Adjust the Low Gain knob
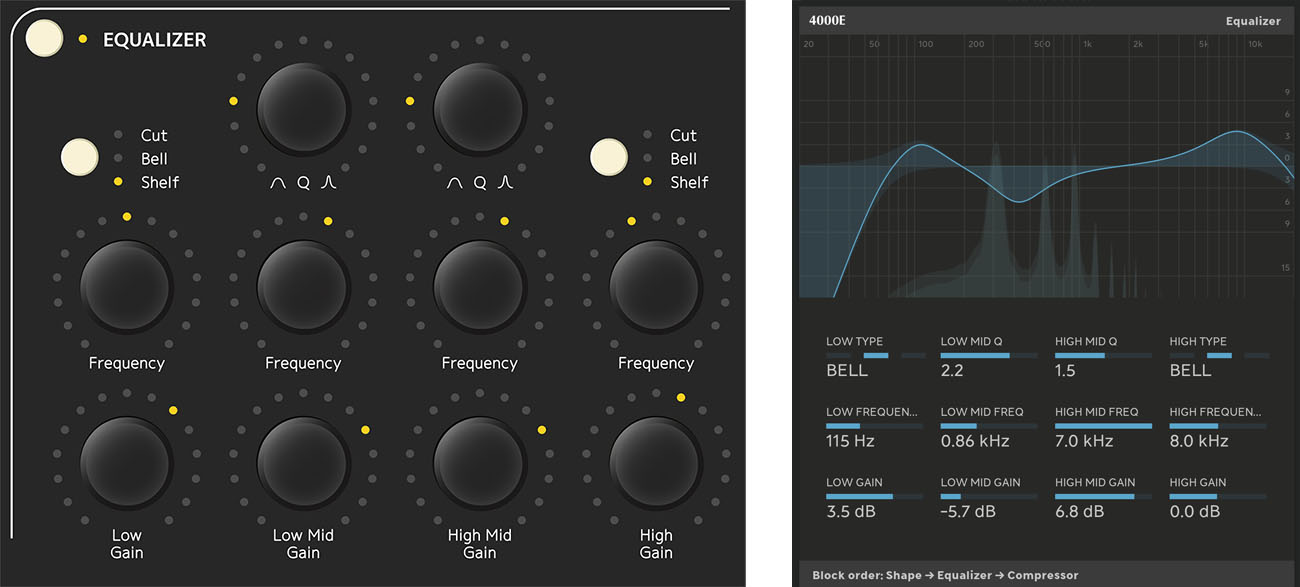This screenshot has height=587, width=1300. click(x=127, y=462)
